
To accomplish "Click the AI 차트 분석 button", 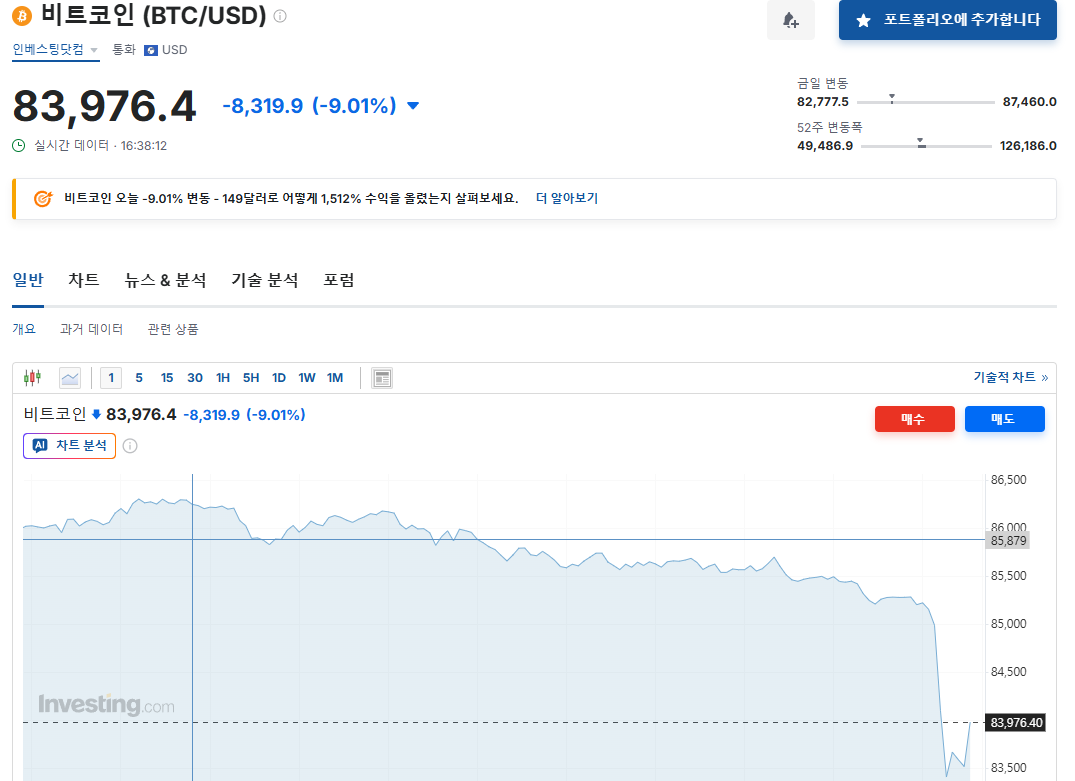I will coord(68,445).
